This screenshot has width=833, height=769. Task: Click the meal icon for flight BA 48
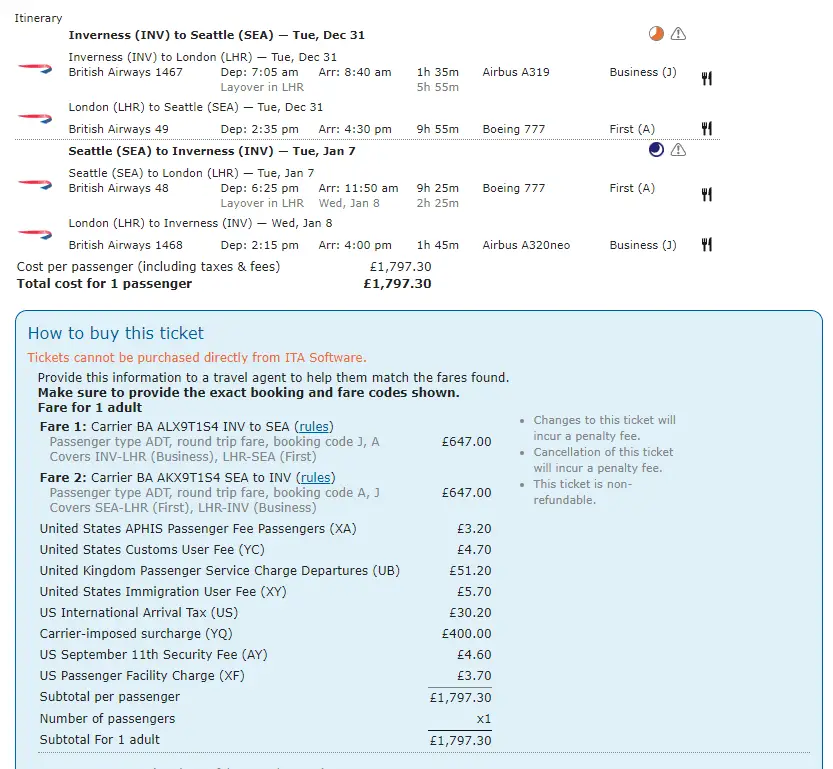click(x=706, y=195)
